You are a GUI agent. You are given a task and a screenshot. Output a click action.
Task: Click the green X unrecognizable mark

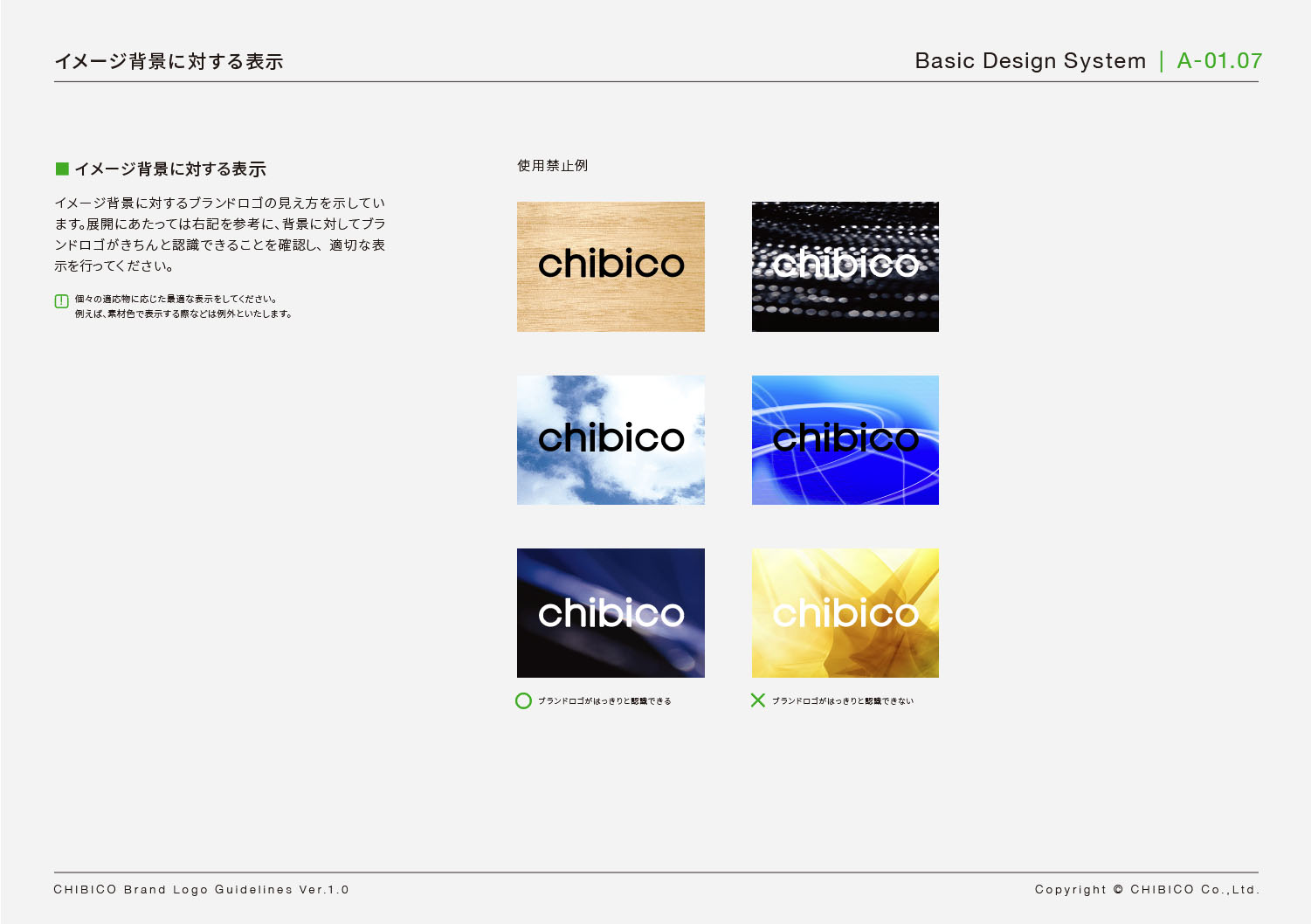tap(758, 700)
